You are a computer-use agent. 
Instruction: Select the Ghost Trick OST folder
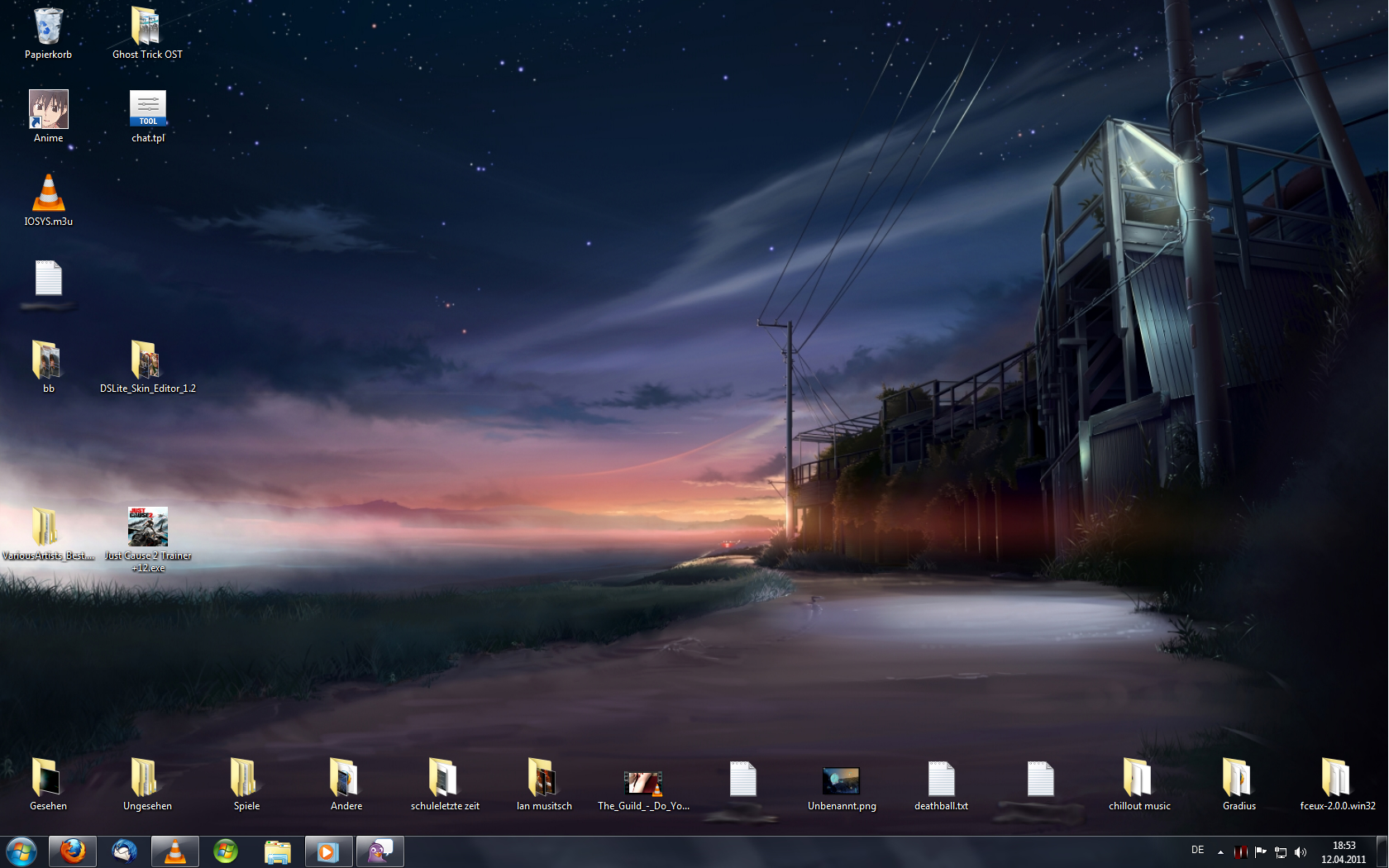pyautogui.click(x=147, y=28)
